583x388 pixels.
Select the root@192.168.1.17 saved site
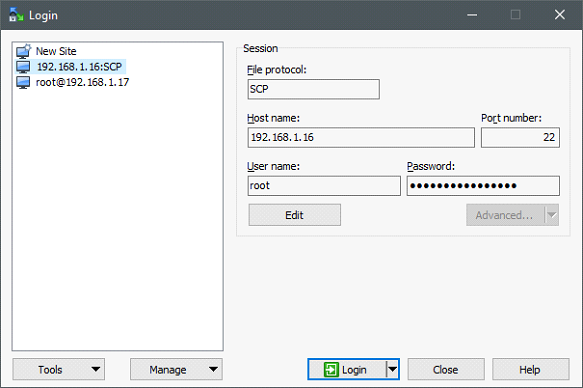coord(82,83)
